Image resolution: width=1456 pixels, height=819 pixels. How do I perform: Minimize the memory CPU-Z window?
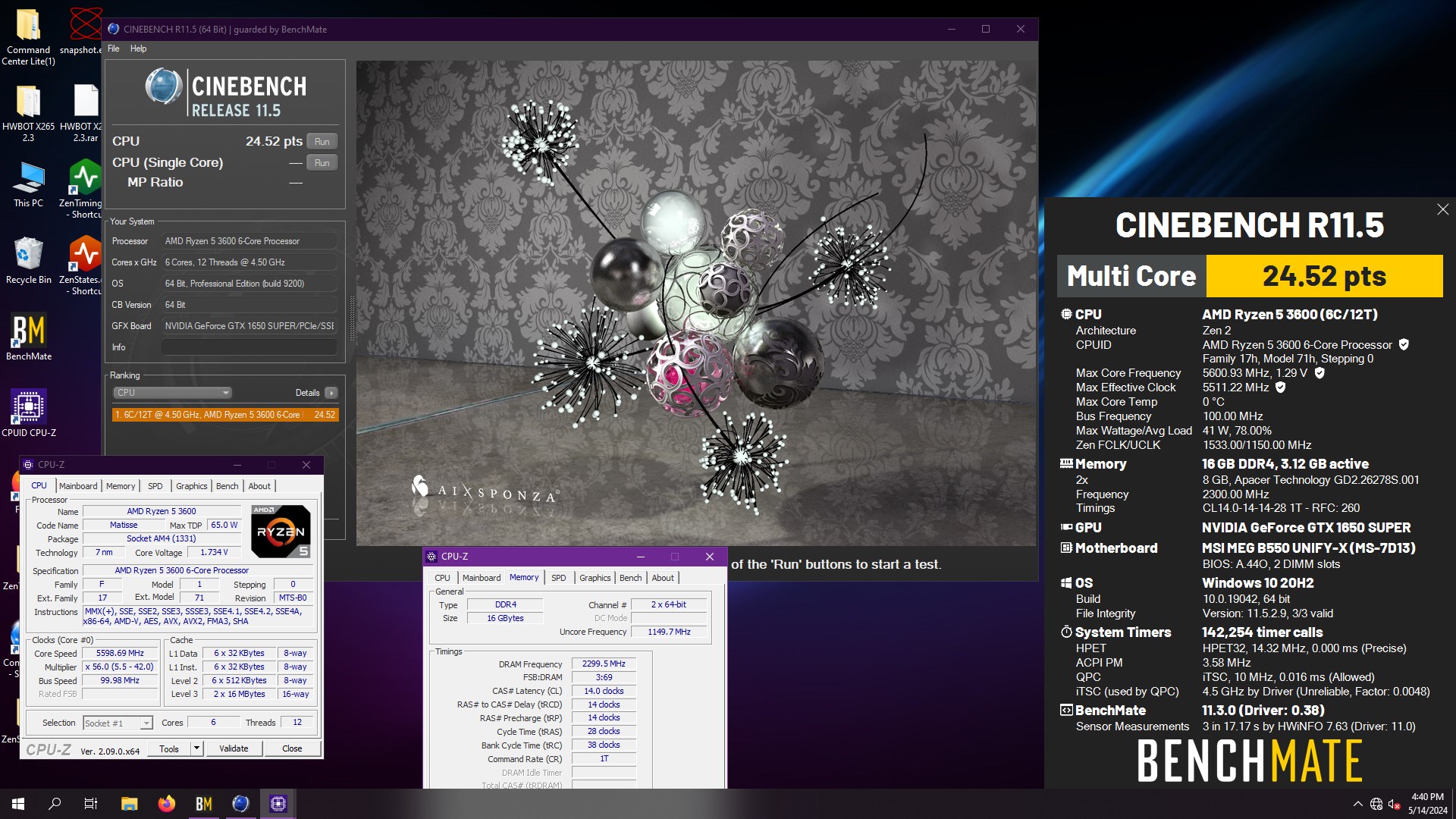coord(640,557)
